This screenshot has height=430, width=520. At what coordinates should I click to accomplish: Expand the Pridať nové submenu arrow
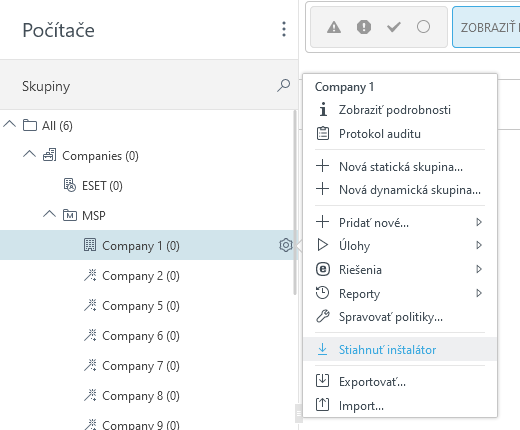point(479,222)
